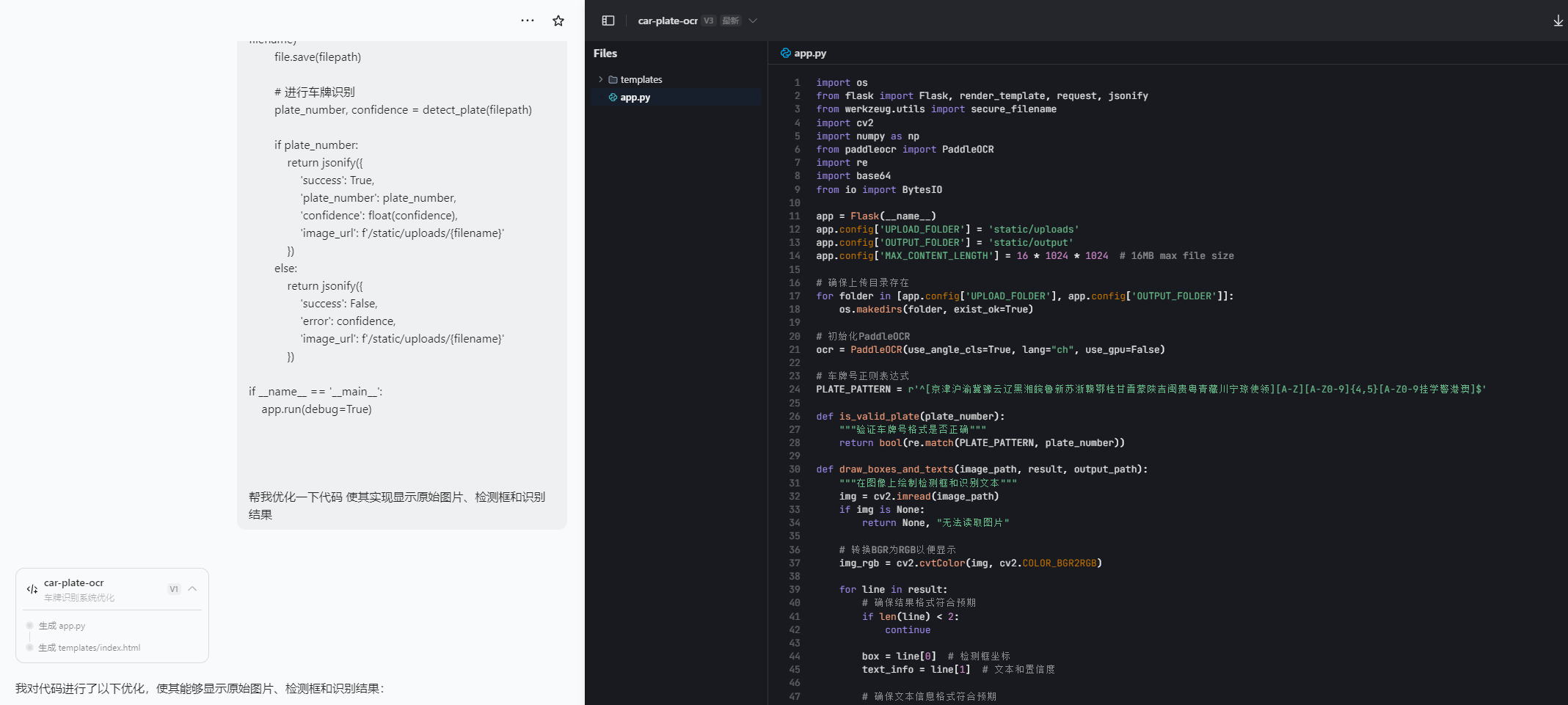
Task: Click the car-plate-ocr project title in header
Action: pos(668,21)
